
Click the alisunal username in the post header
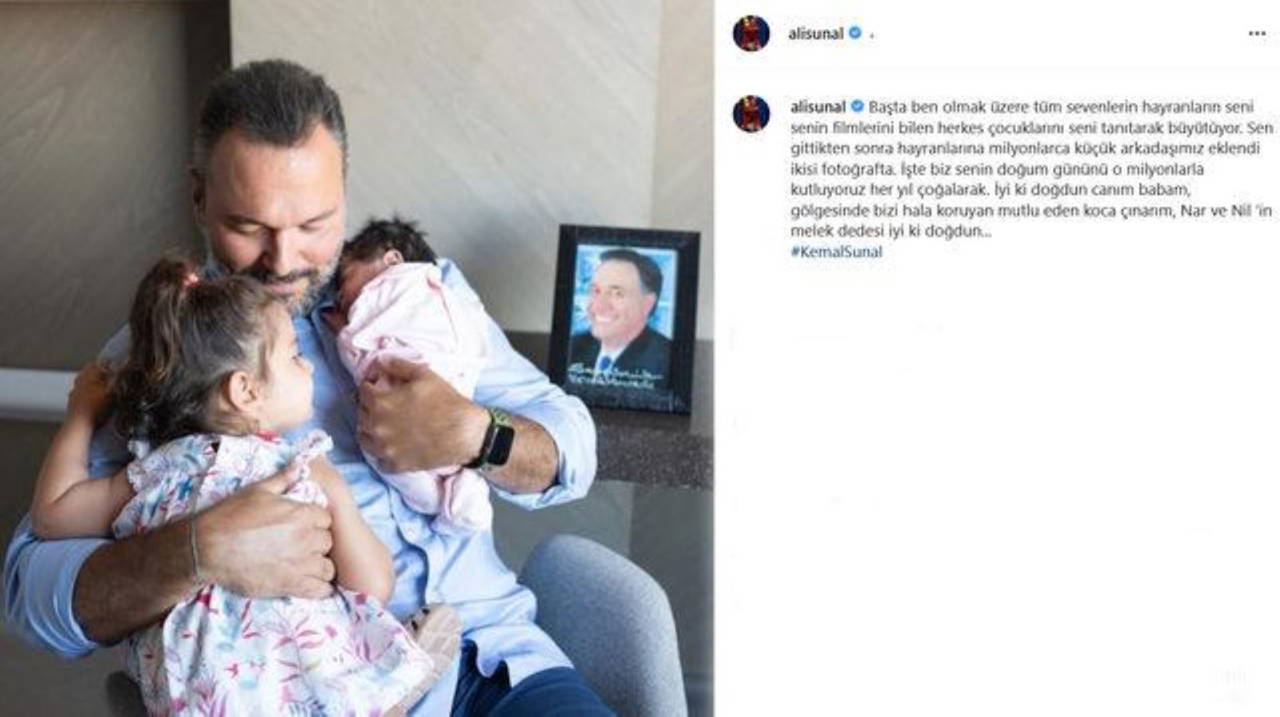tap(816, 33)
